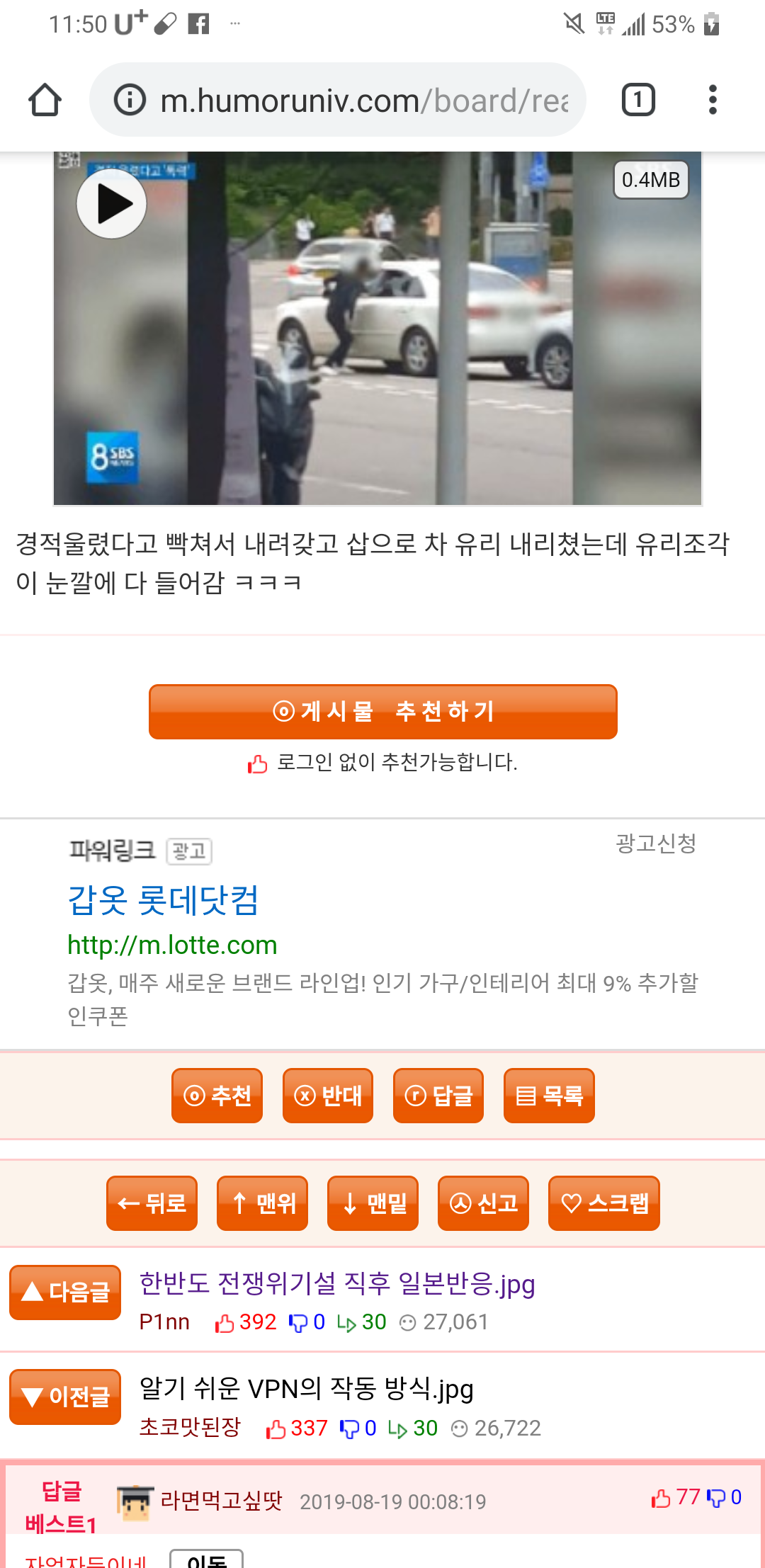Jump to bottom with 맨밑 button

coord(373,1203)
